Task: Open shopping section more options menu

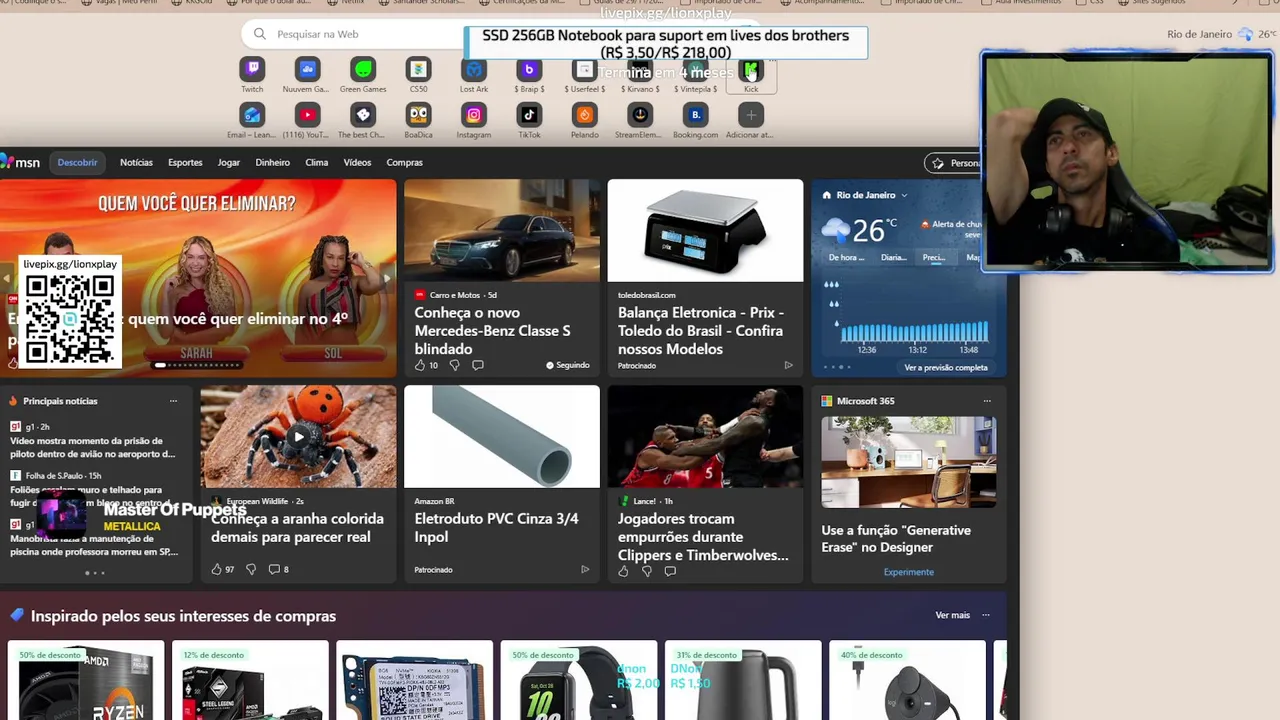Action: tap(986, 615)
